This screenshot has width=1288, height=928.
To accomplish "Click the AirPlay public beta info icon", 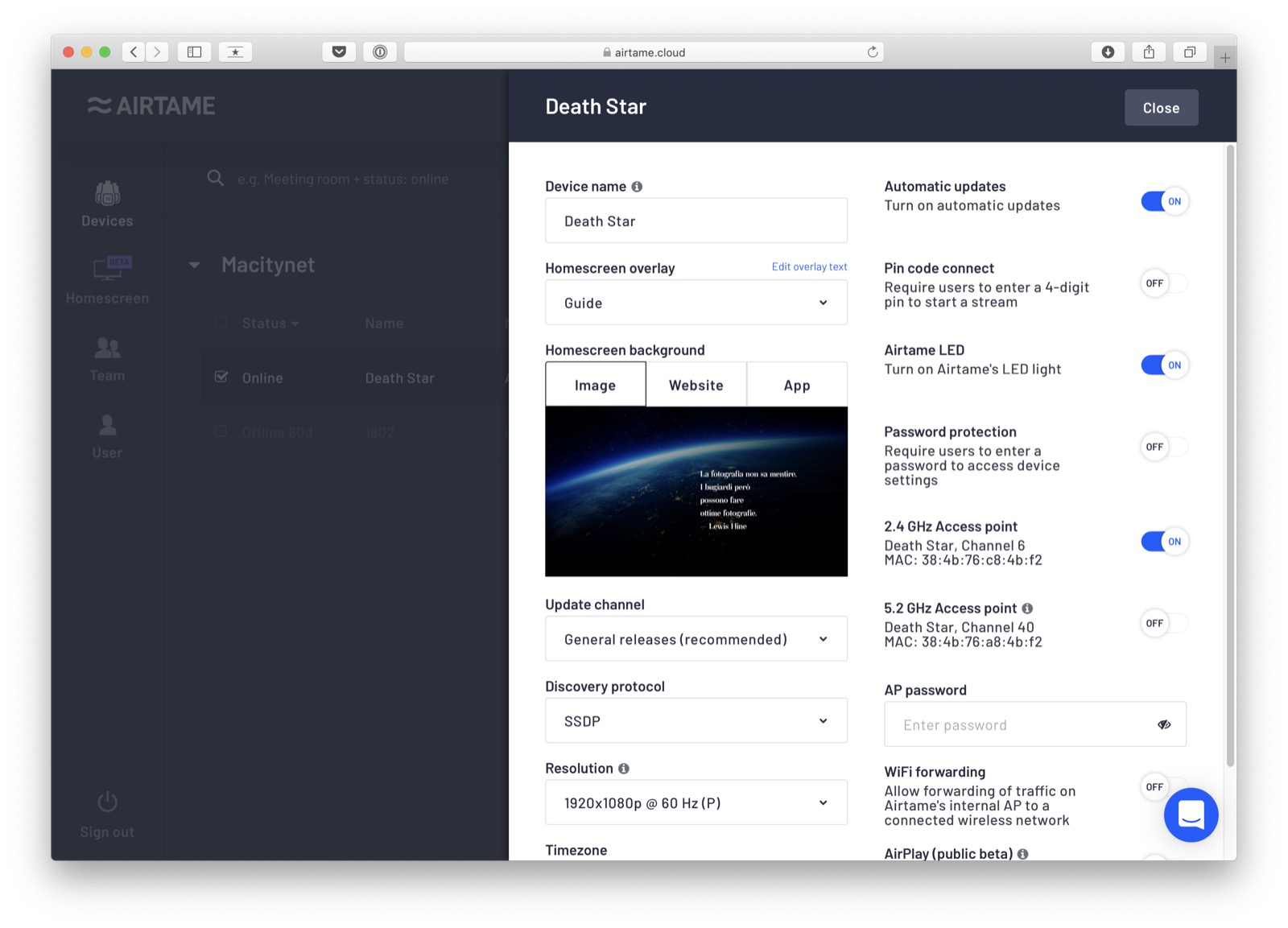I will pos(1022,854).
